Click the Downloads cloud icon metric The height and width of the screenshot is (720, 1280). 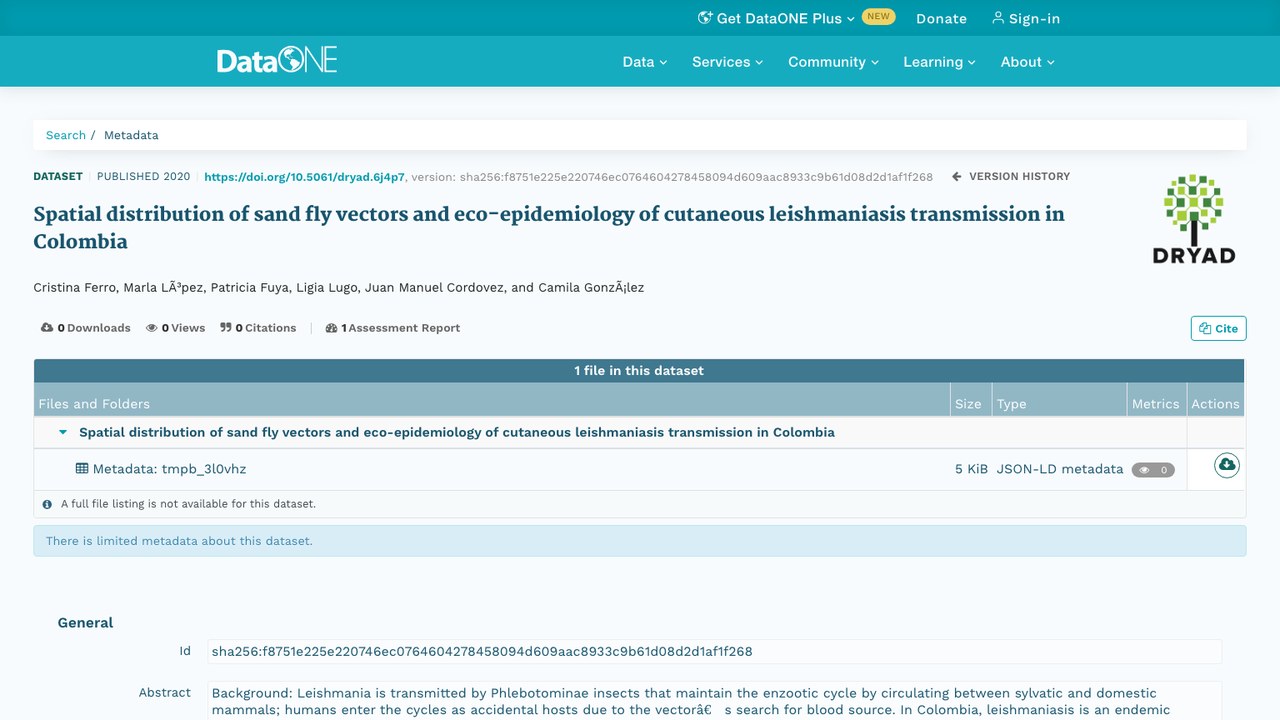coord(47,328)
